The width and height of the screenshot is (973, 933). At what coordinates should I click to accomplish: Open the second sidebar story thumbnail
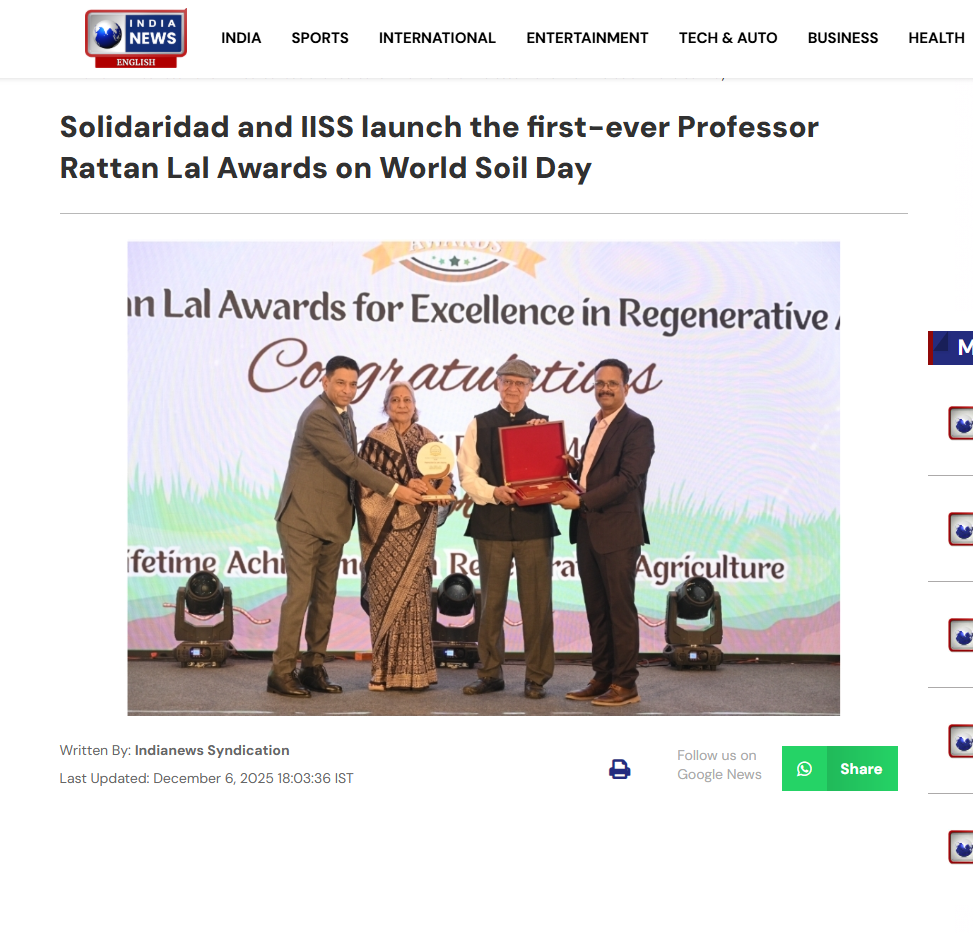(x=961, y=529)
